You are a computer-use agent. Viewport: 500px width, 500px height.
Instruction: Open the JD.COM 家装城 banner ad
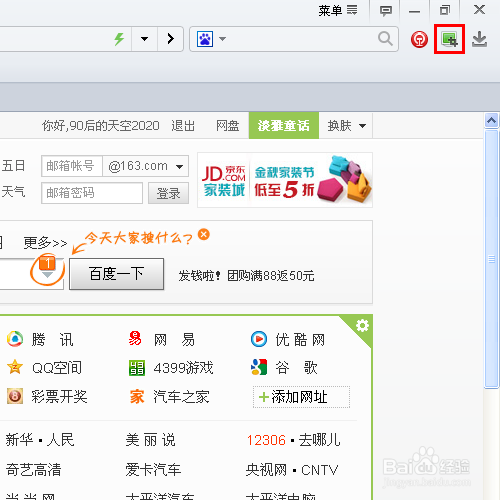[285, 180]
